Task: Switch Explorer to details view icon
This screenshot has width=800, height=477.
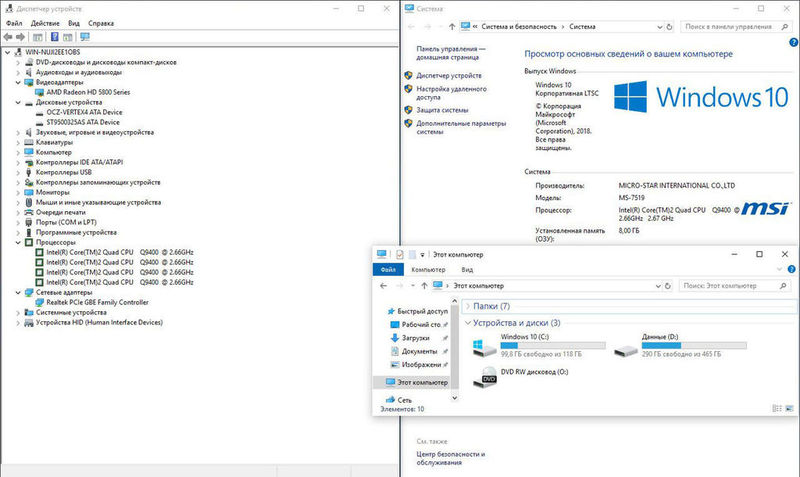Action: pos(777,408)
